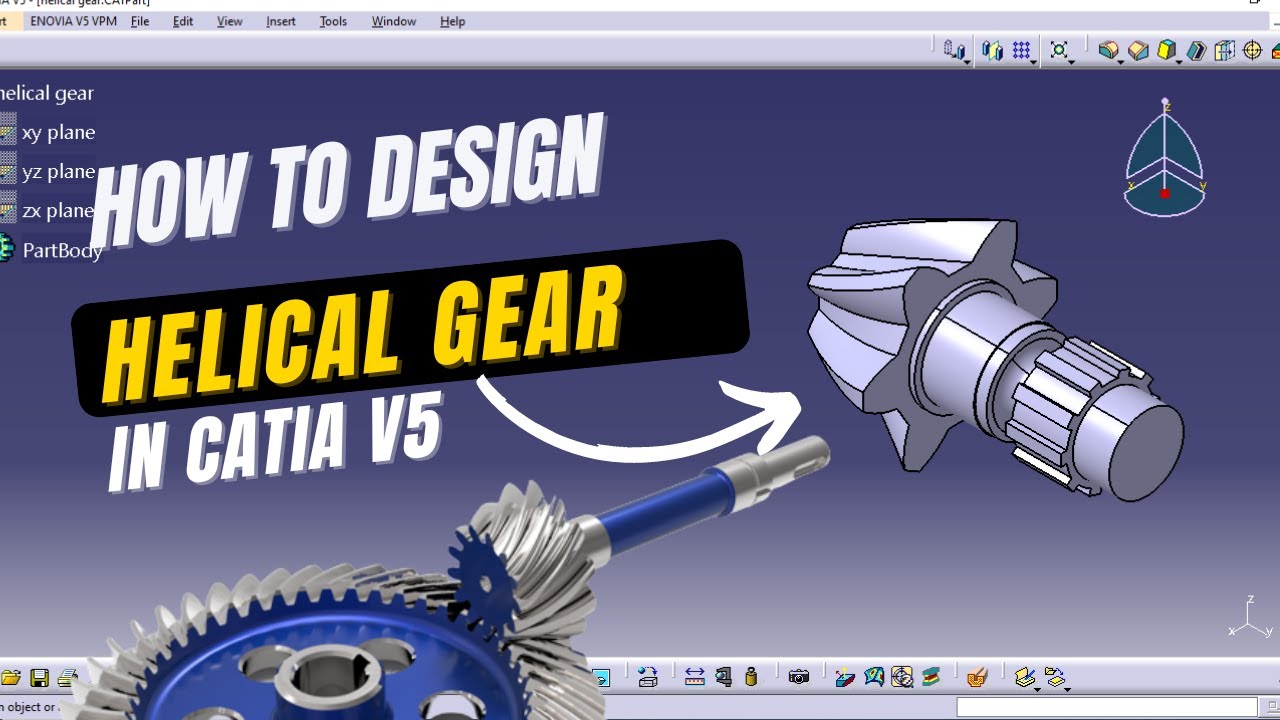Select the Edge Fillet tool
The width and height of the screenshot is (1280, 720).
tap(1107, 50)
